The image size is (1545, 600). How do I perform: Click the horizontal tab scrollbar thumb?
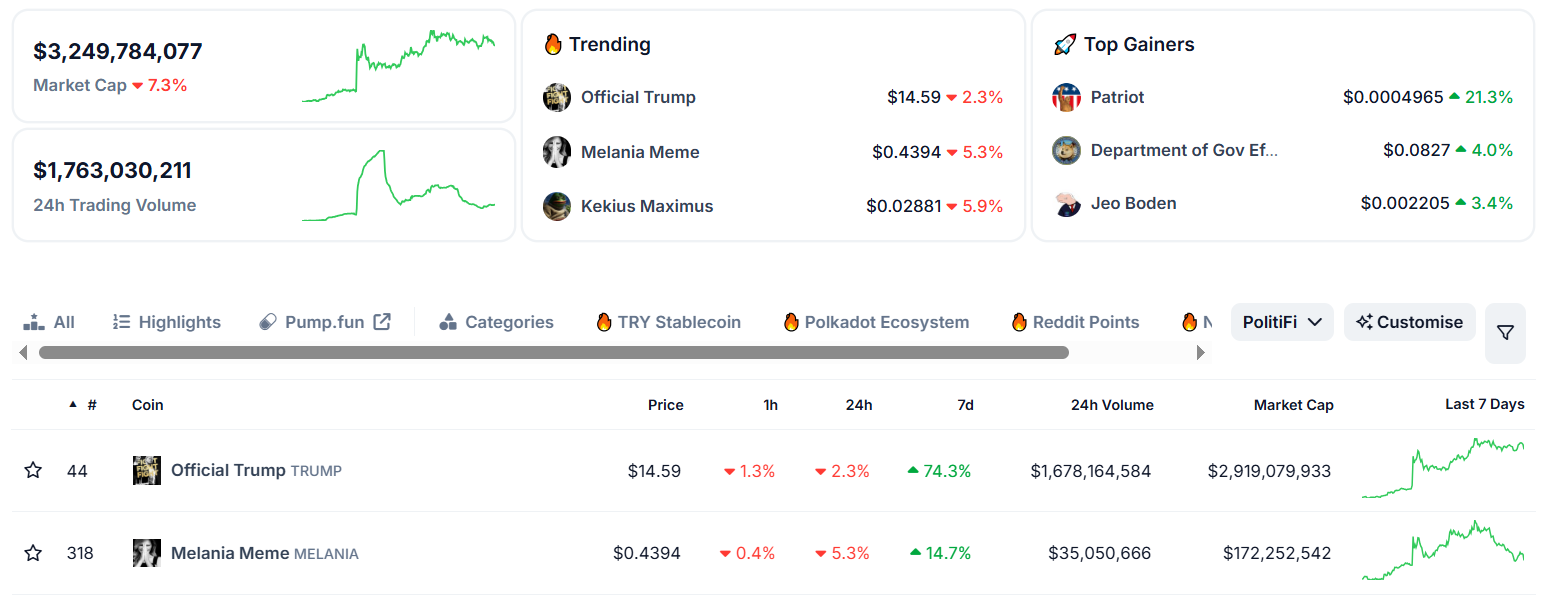pyautogui.click(x=553, y=352)
